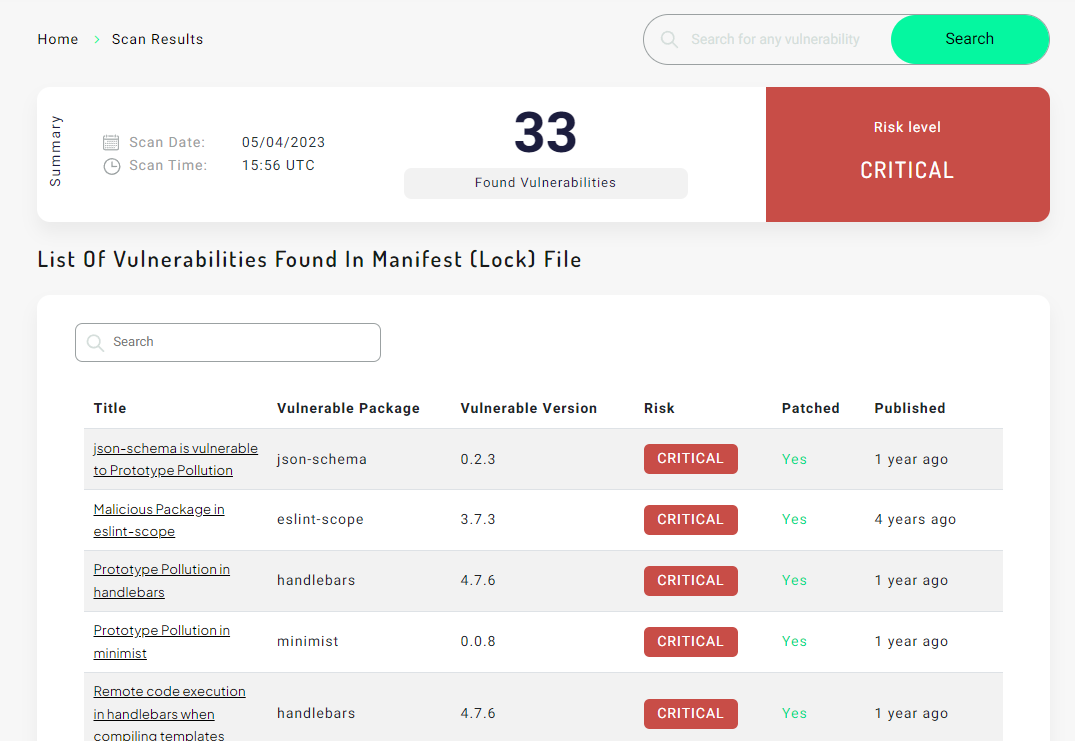Click the magnifier icon in the table search box
1075x741 pixels.
click(x=95, y=342)
